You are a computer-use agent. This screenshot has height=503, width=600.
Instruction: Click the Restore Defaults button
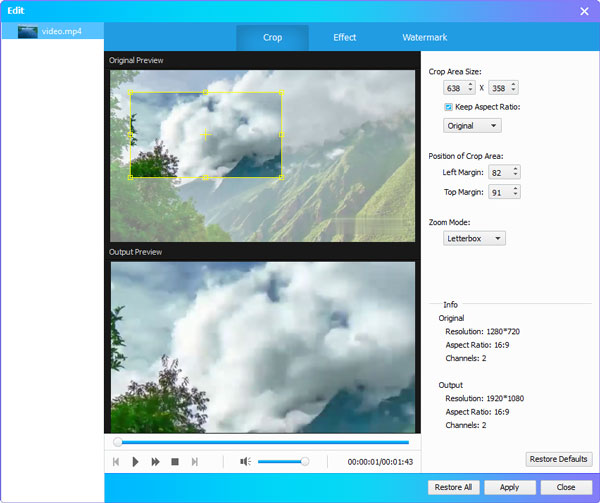[x=559, y=459]
